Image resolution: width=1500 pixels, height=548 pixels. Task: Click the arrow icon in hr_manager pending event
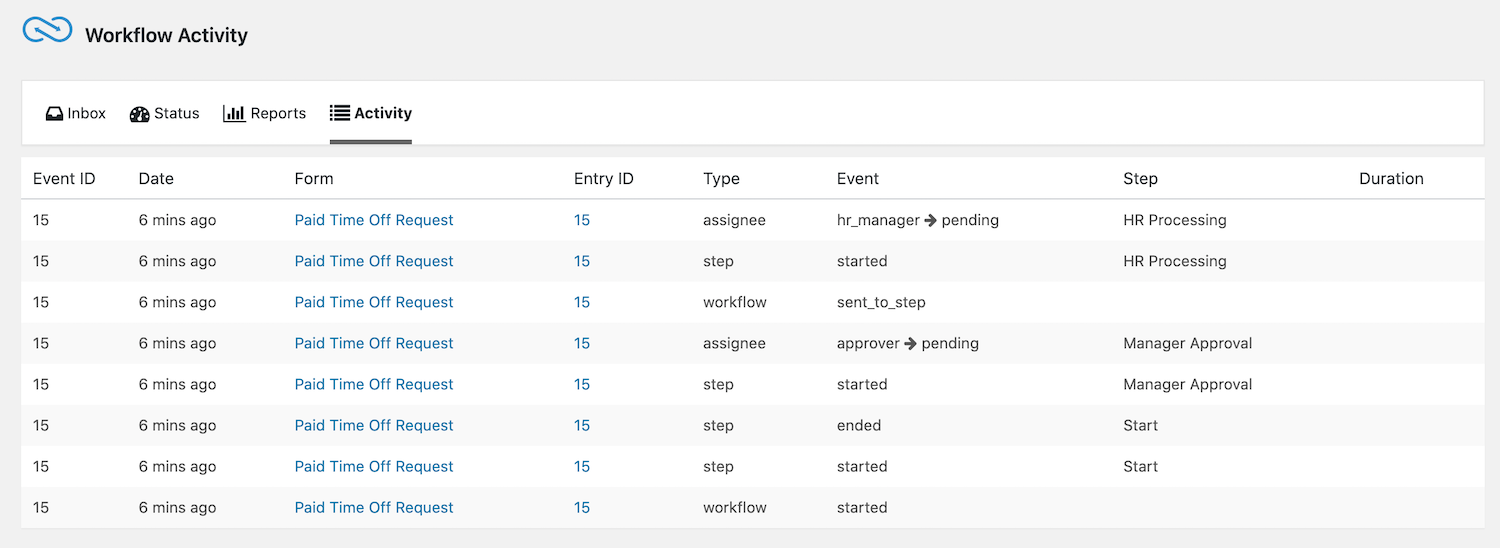(x=930, y=220)
